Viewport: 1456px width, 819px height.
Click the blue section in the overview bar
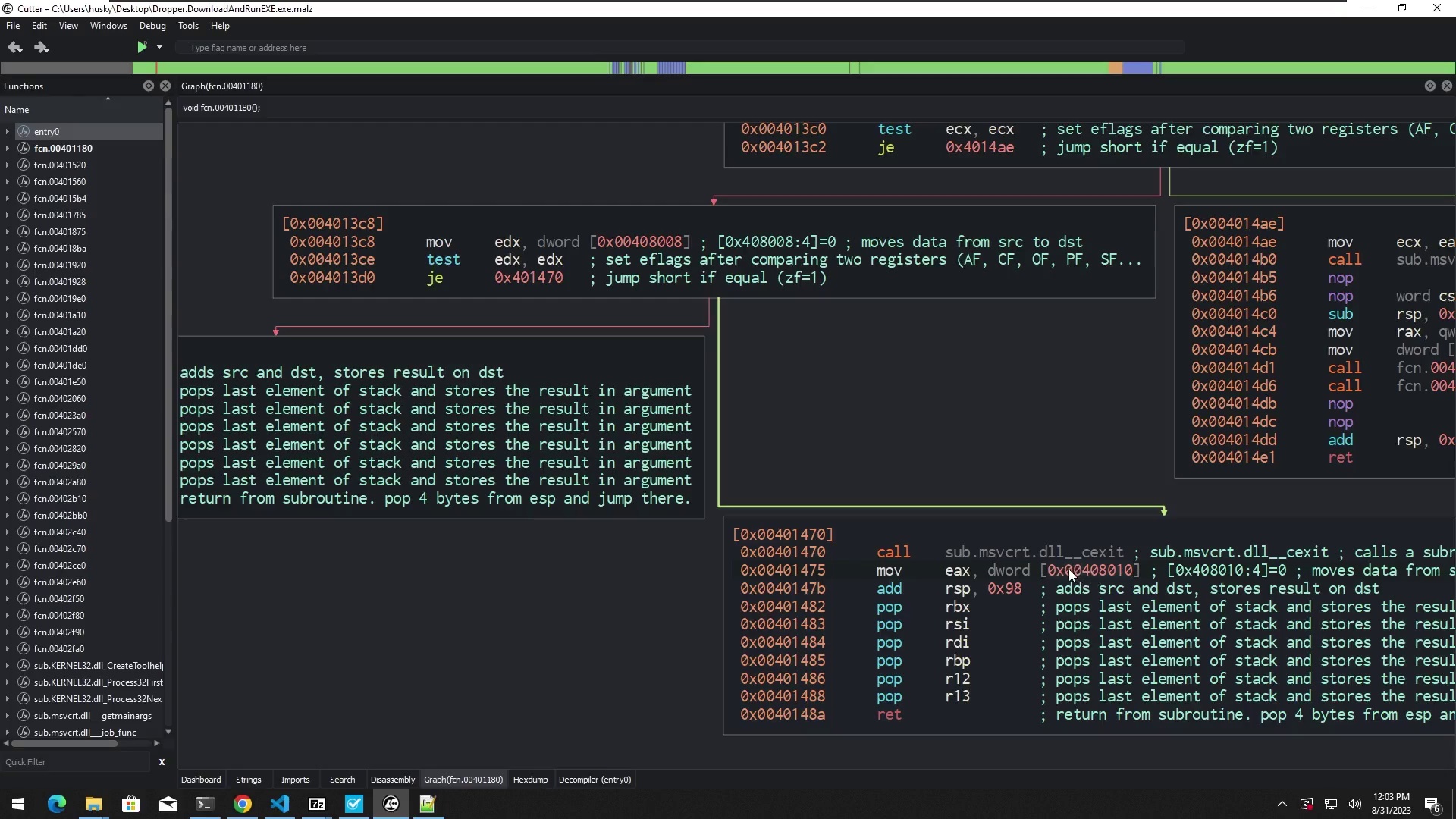1137,68
